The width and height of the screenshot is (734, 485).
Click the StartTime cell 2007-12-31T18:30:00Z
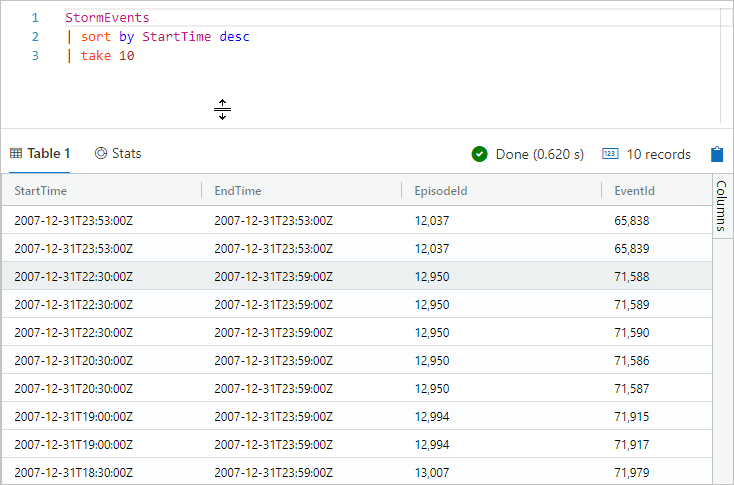point(73,472)
